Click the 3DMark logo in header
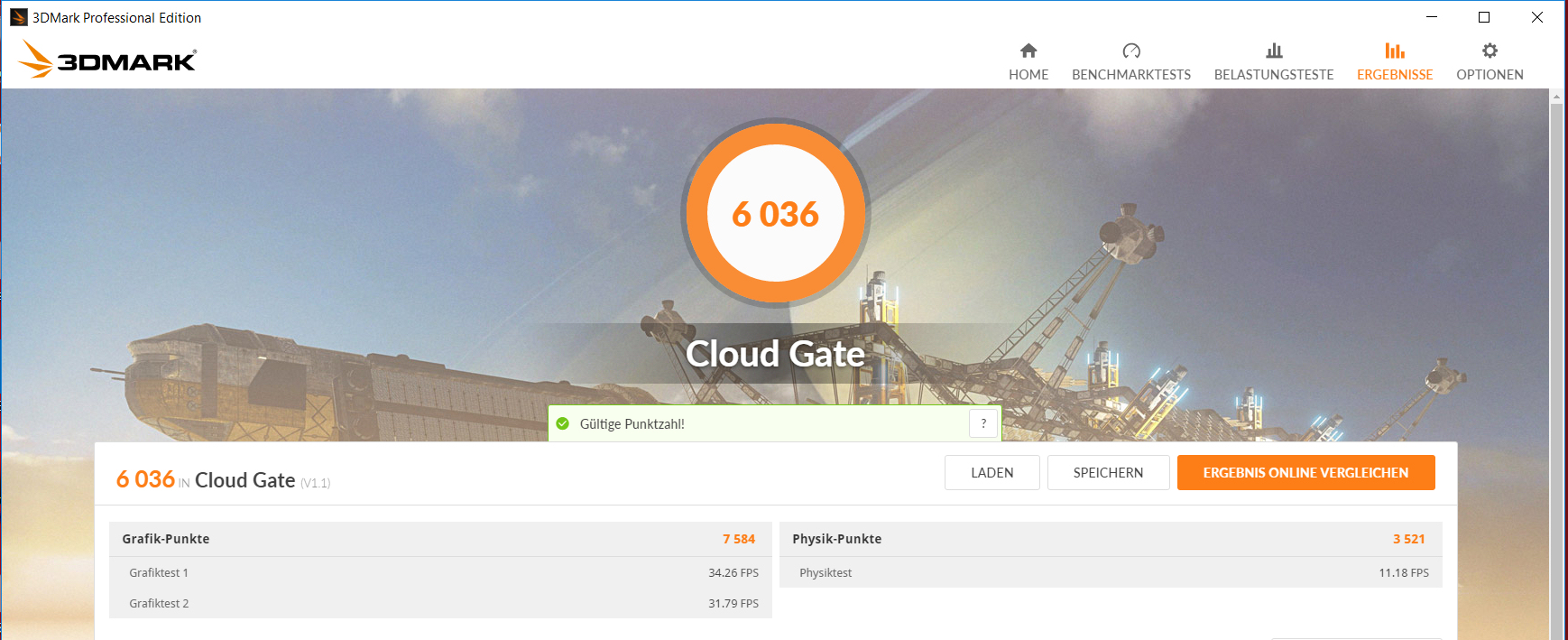Image resolution: width=1568 pixels, height=640 pixels. point(108,59)
